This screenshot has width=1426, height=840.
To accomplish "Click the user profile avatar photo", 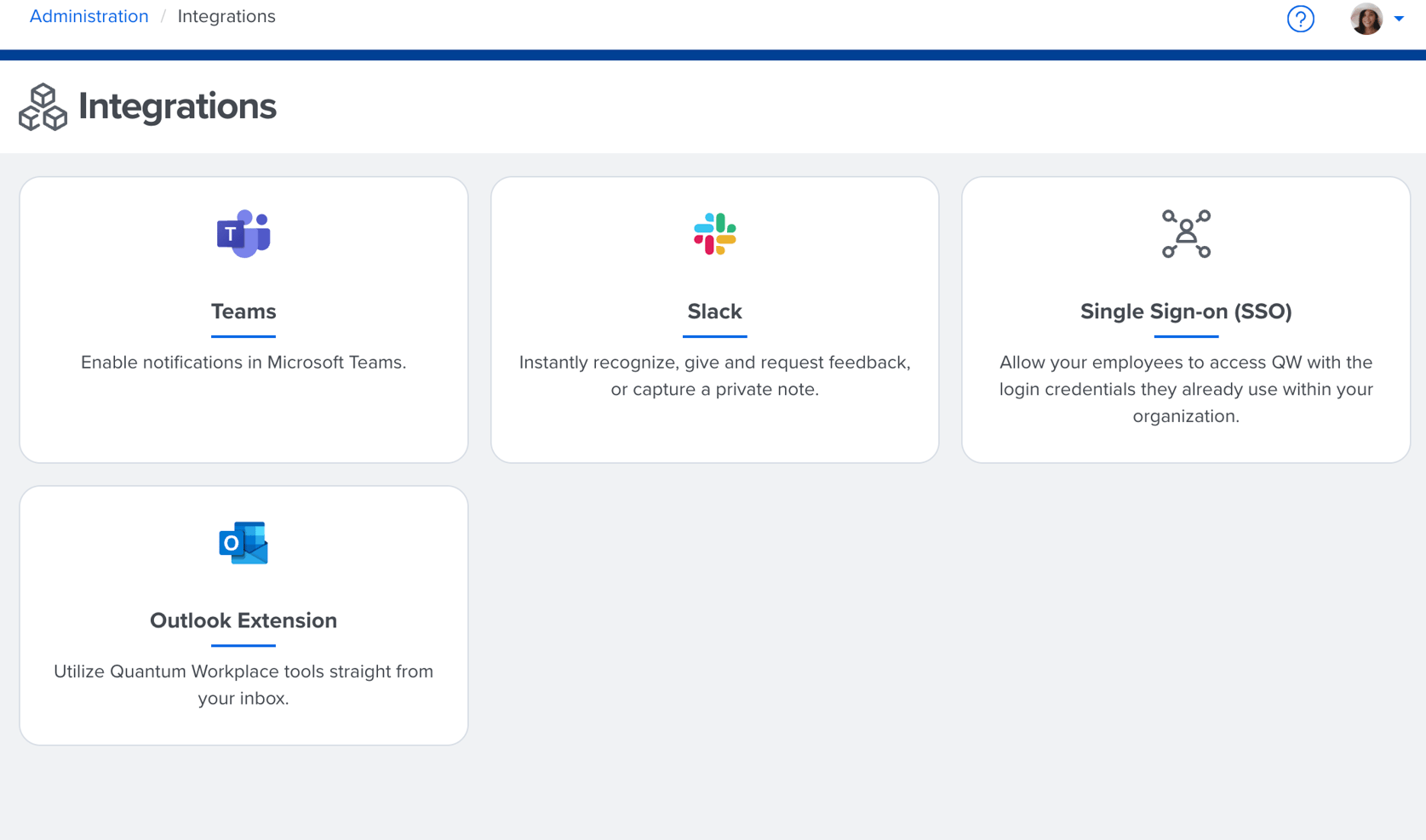I will tap(1366, 19).
